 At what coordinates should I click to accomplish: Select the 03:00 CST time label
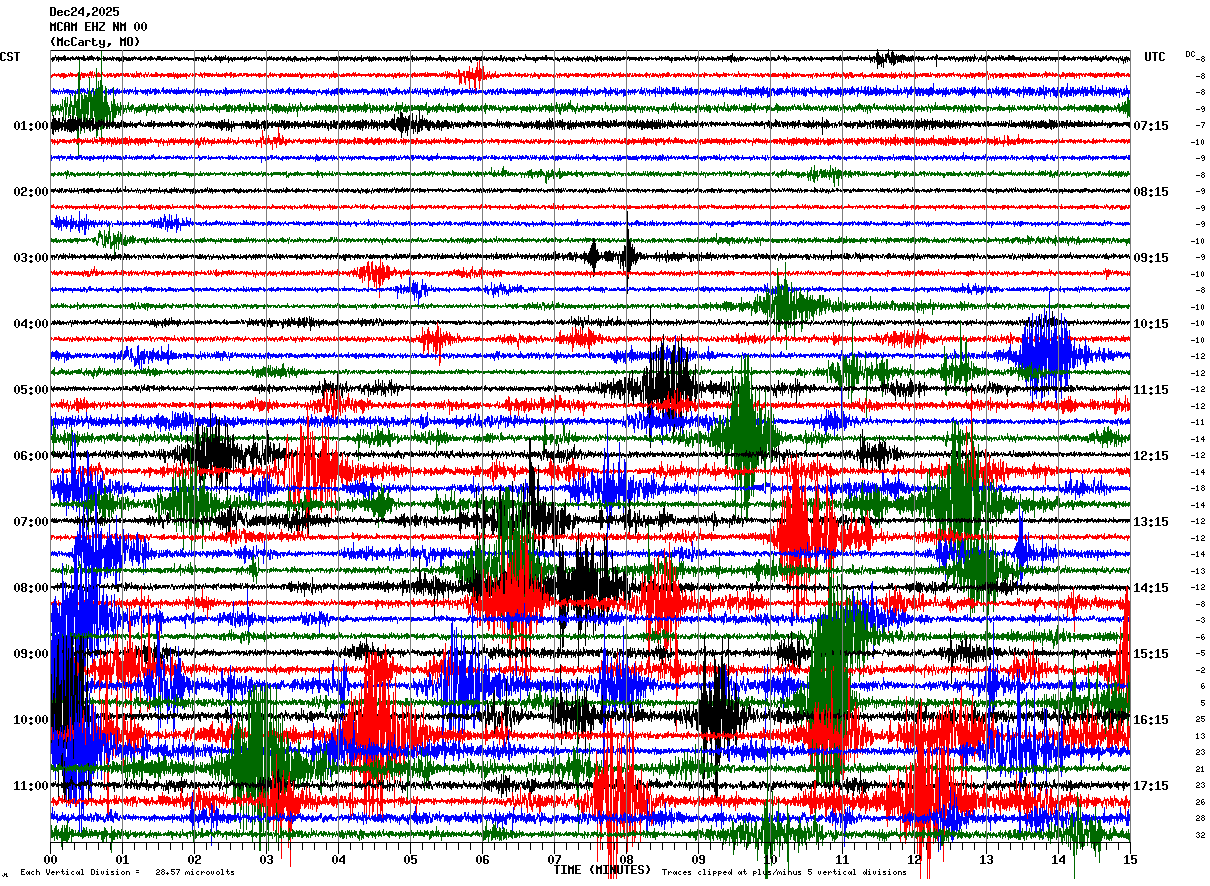(31, 258)
